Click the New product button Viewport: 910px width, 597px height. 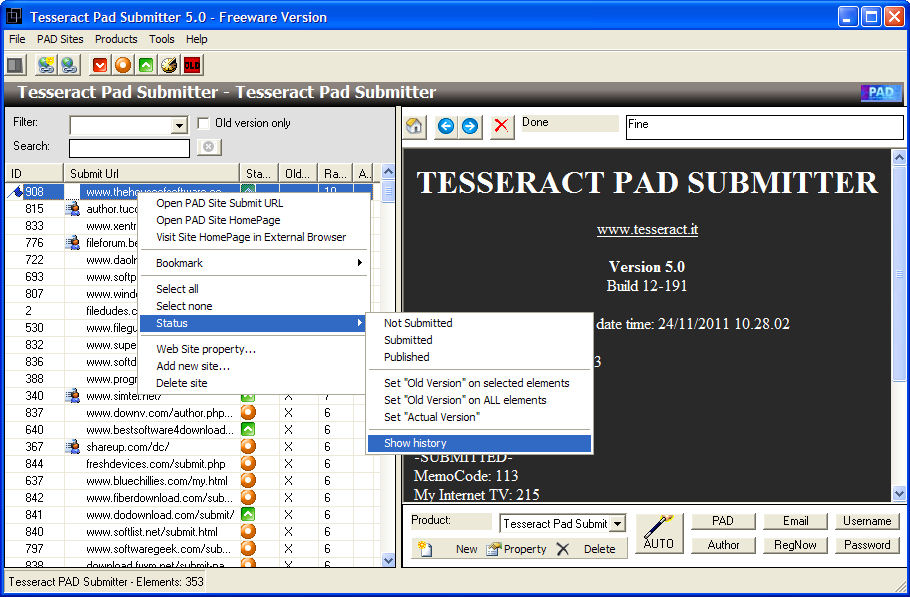447,549
